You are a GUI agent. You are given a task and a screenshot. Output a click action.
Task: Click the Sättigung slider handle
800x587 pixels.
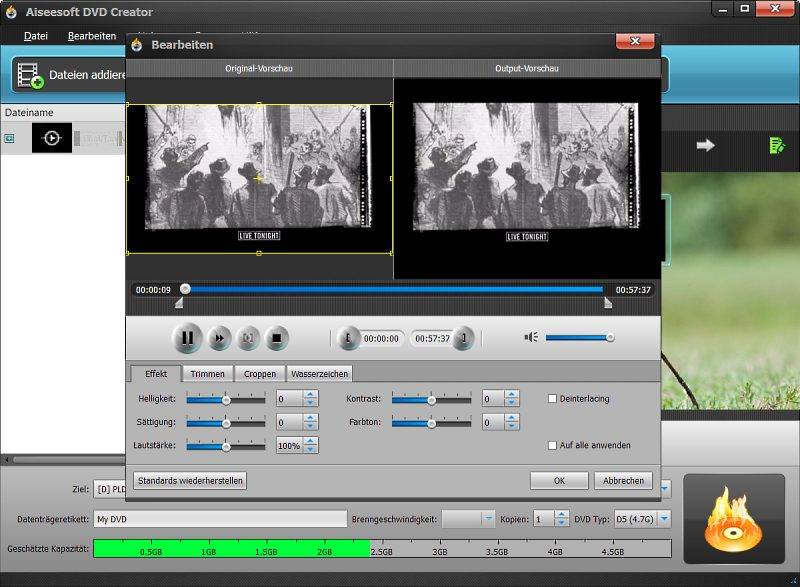click(226, 423)
